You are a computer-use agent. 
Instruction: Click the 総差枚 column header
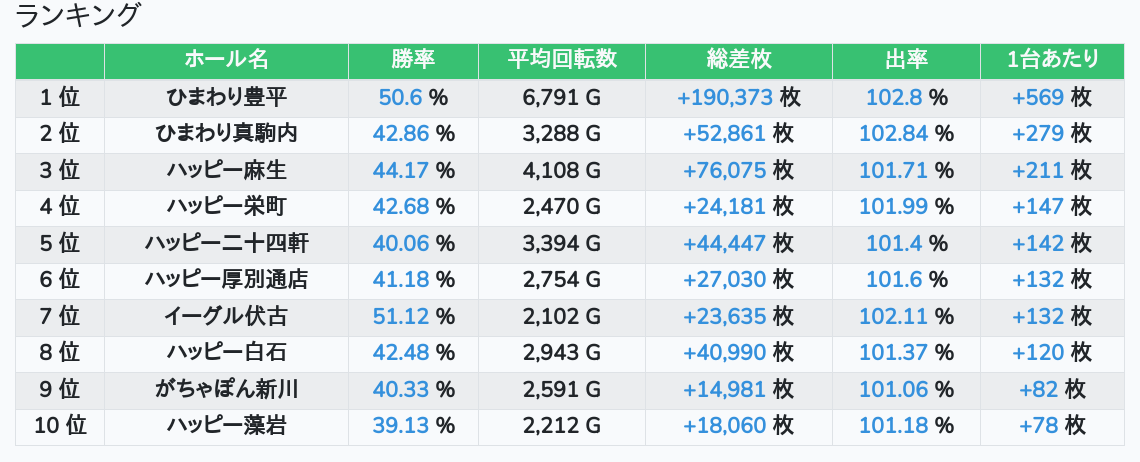pyautogui.click(x=738, y=60)
